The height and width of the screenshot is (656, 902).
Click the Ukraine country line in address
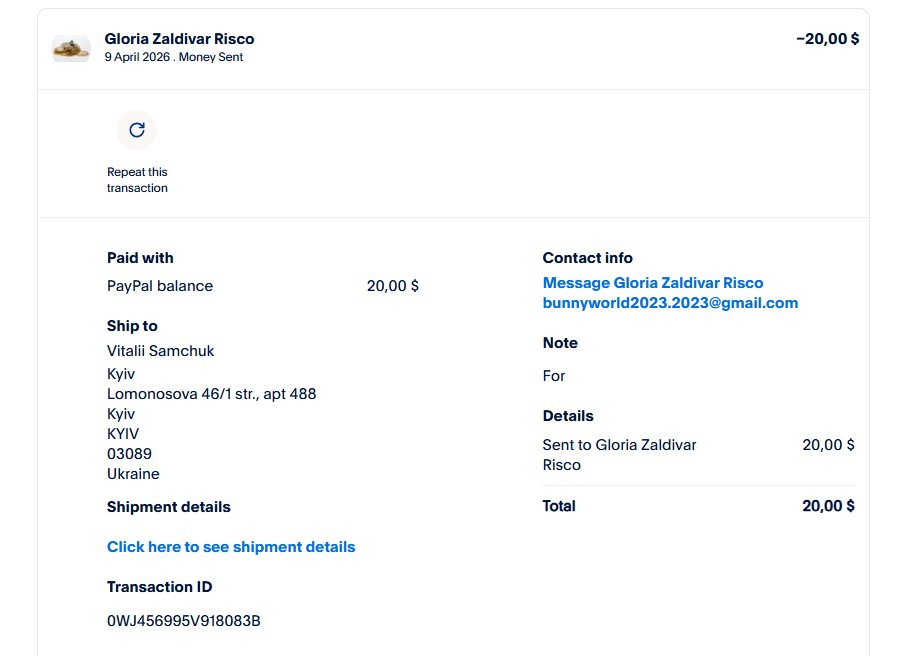pos(133,474)
